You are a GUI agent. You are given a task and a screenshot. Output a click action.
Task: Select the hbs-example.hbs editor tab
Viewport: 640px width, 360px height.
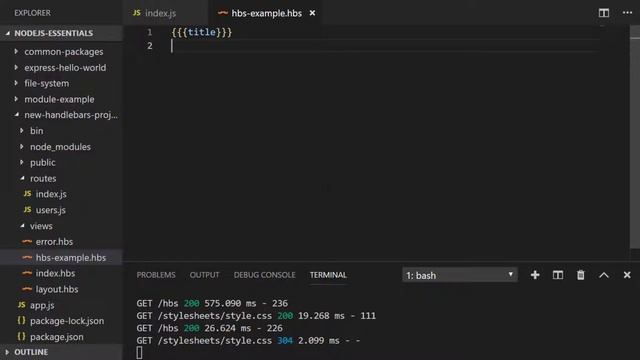coord(267,13)
